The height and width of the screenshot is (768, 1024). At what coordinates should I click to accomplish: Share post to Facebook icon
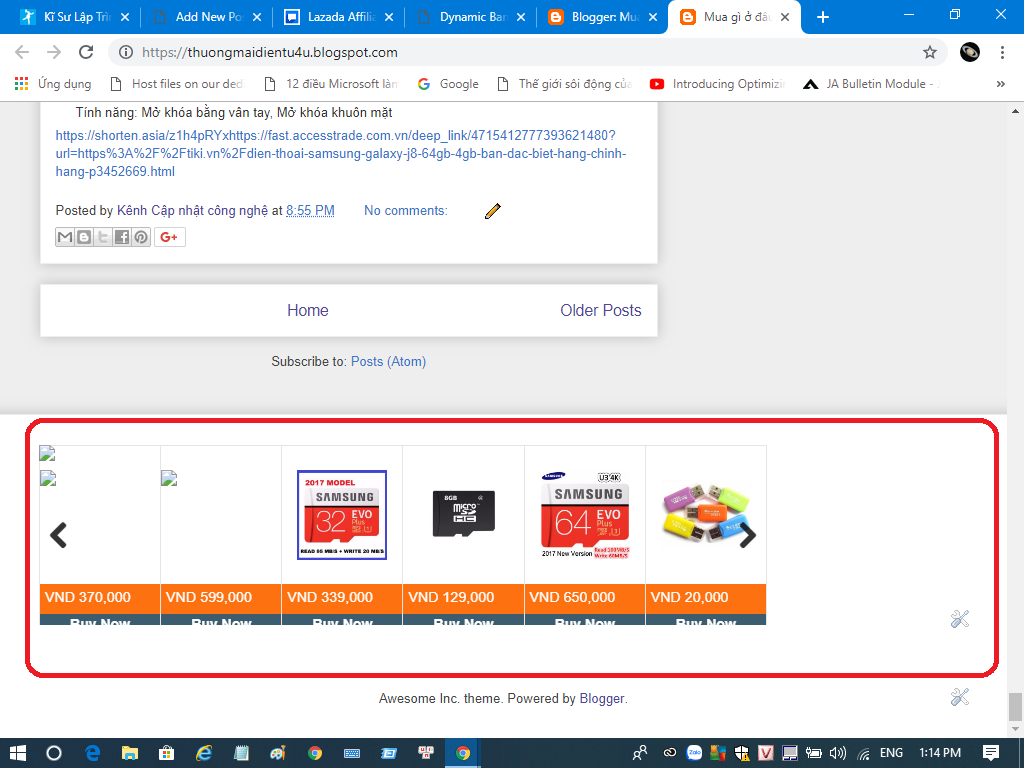pyautogui.click(x=122, y=237)
